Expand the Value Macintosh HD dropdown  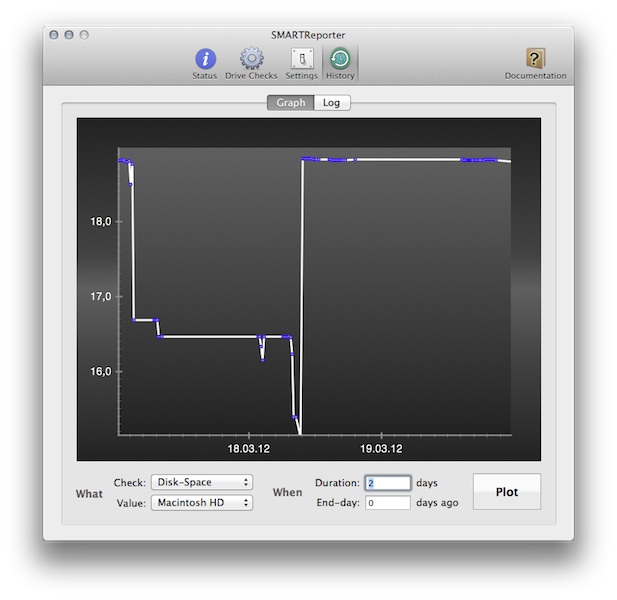click(x=201, y=503)
